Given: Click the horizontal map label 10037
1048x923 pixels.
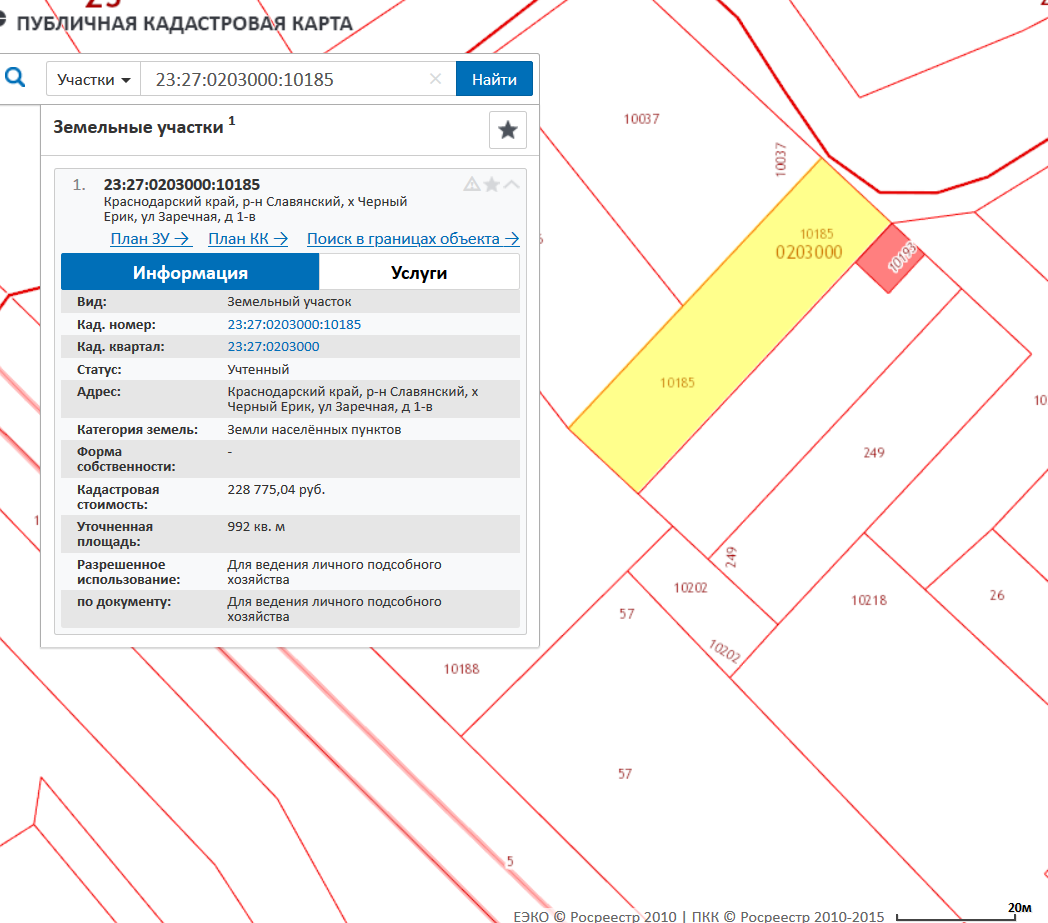Looking at the screenshot, I should click(x=642, y=119).
